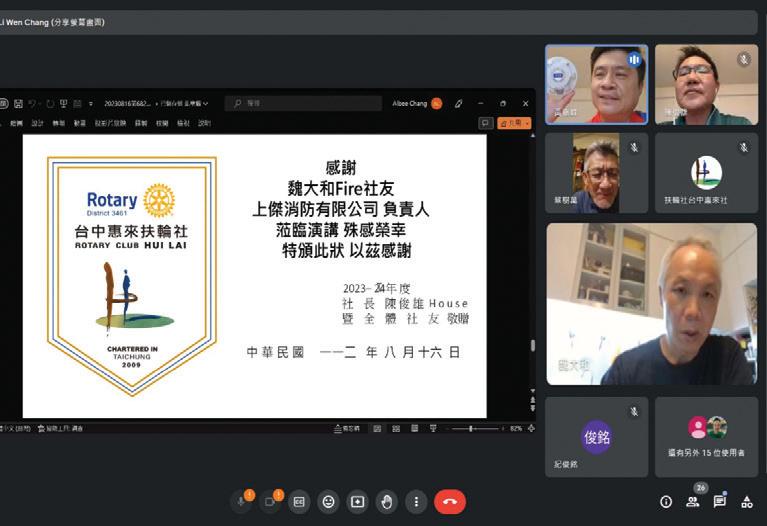The image size is (767, 526).
Task: Click slide heading text 感謝
Action: (341, 168)
